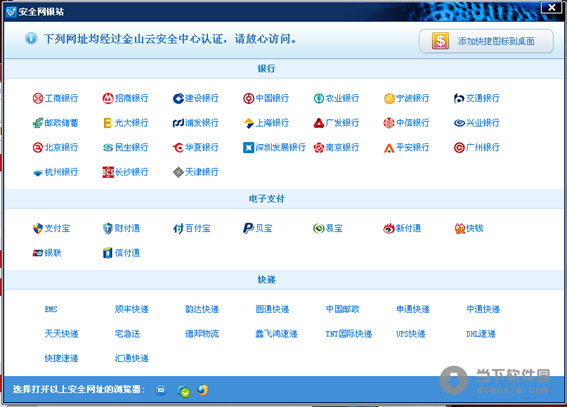Open the 宅急送 link
Viewport: 567px width, 407px height.
point(127,334)
